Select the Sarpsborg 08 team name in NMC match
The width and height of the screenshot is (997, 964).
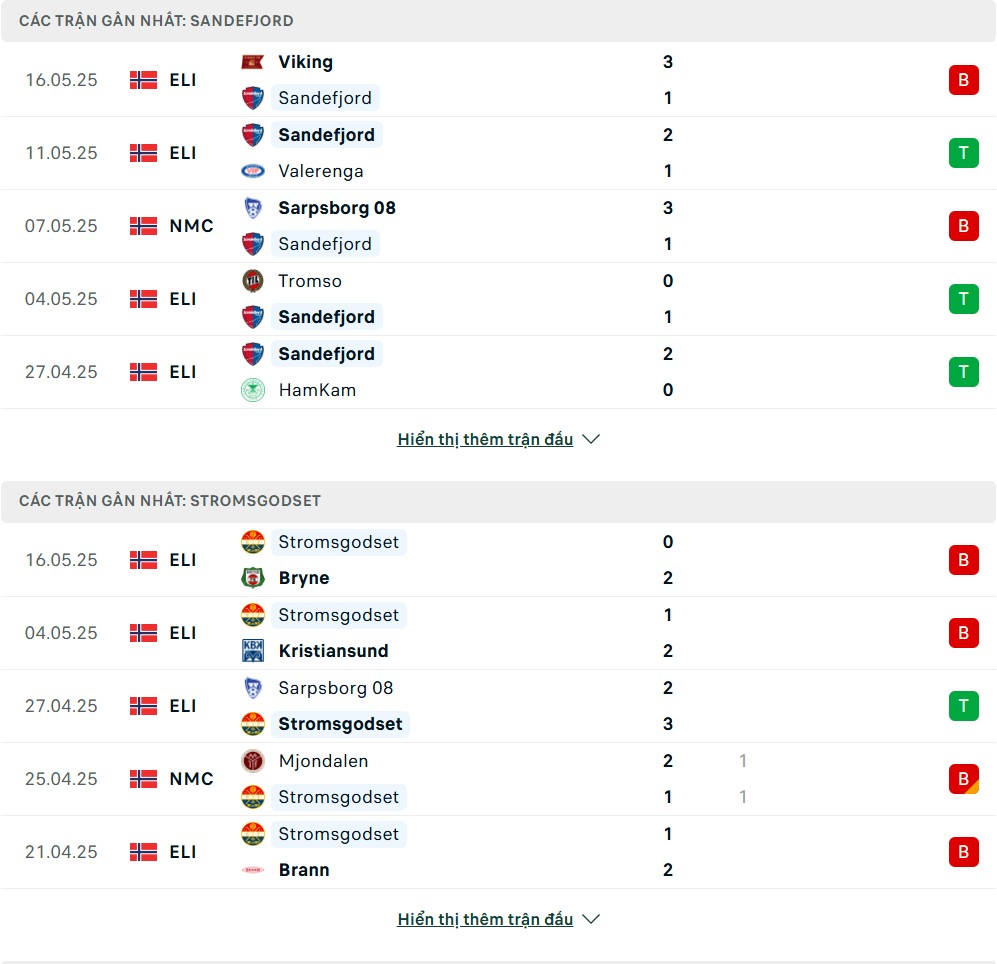click(x=337, y=208)
